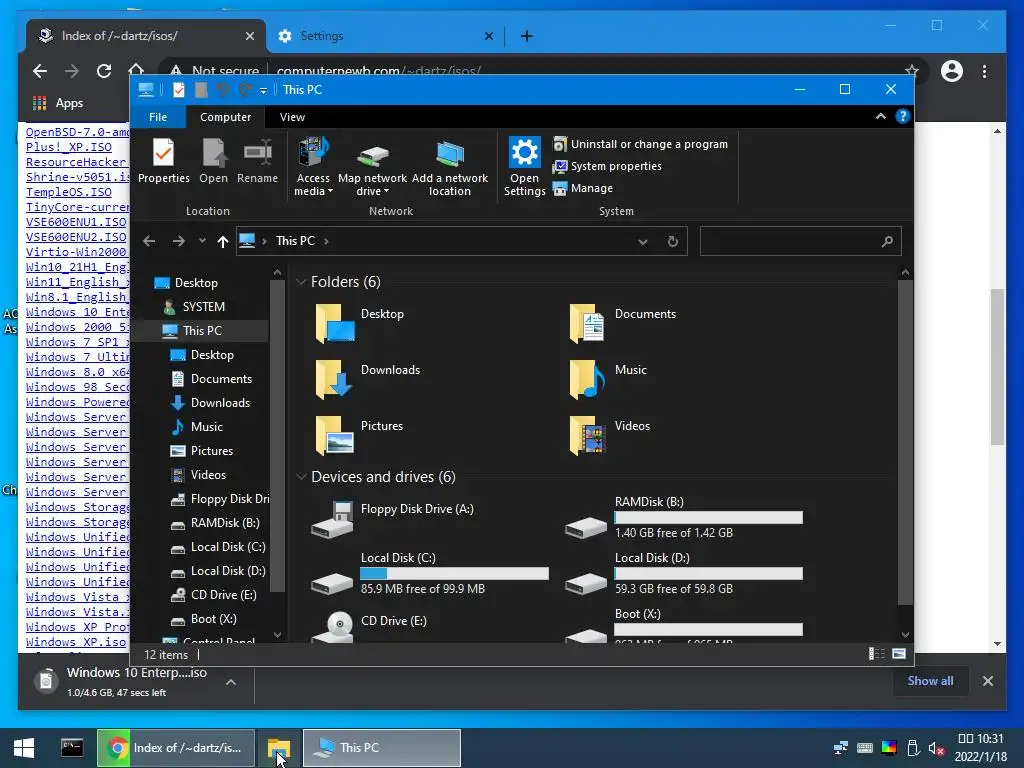Click This PC in address breadcrumb

(295, 241)
